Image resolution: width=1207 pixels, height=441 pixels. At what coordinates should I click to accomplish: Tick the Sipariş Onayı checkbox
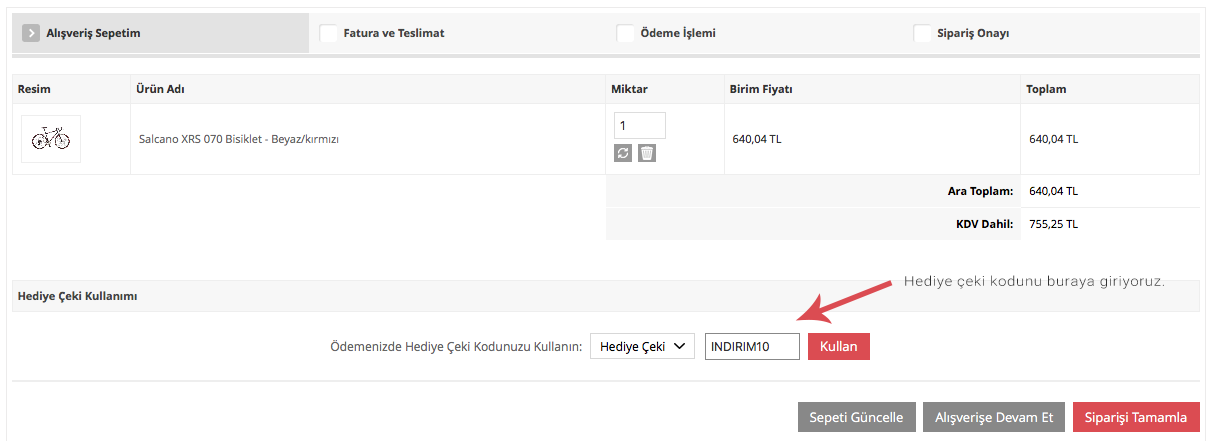922,33
